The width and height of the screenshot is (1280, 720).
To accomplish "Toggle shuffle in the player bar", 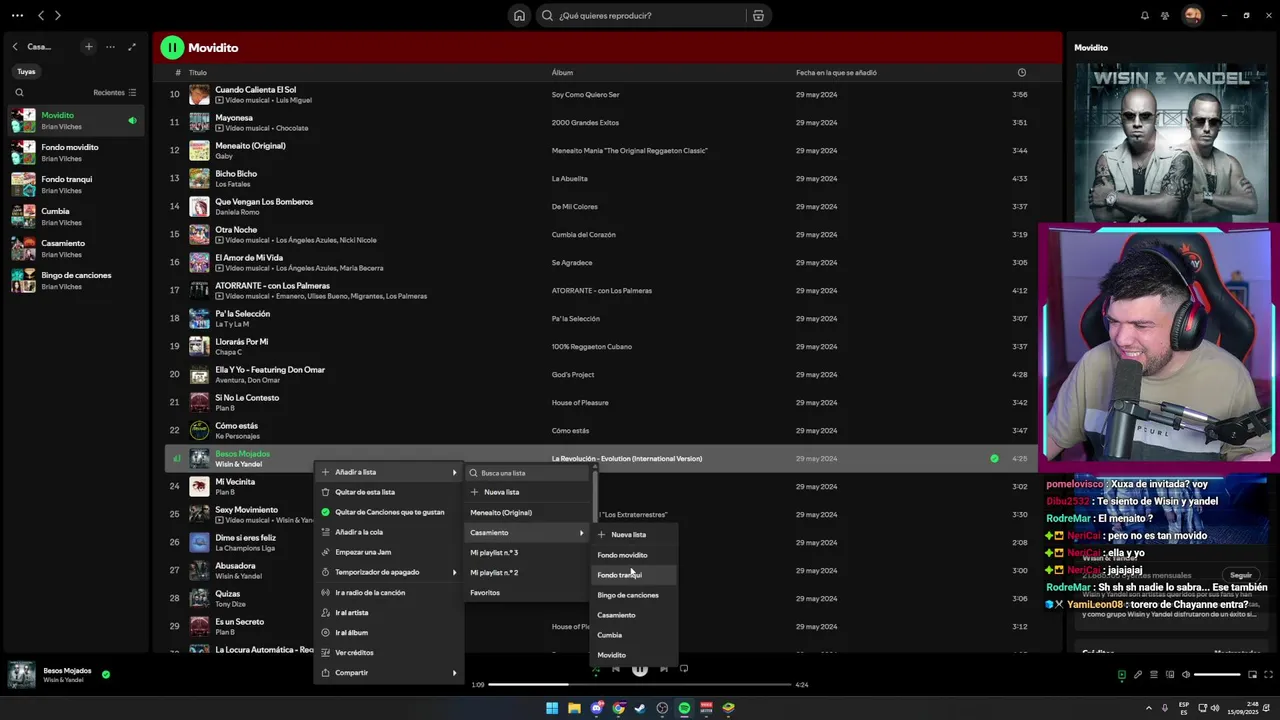I will click(595, 668).
